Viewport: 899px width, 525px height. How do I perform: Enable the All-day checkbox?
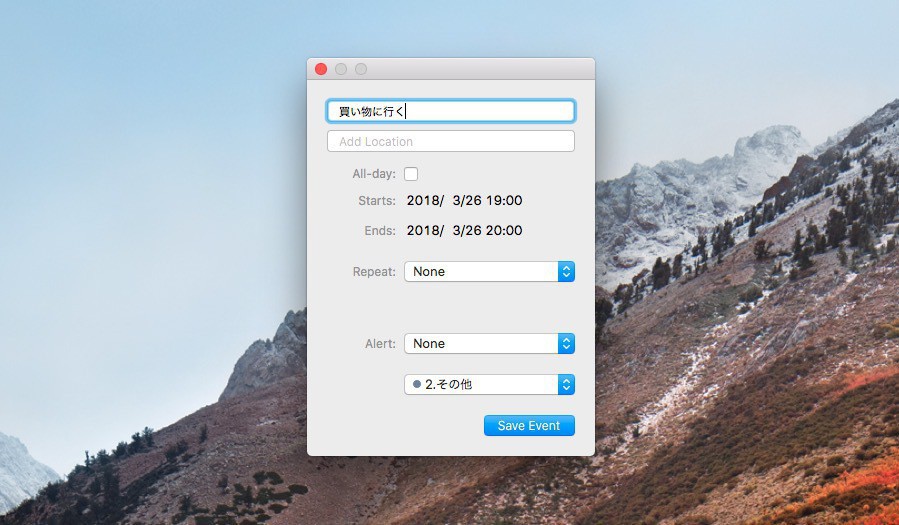tap(411, 174)
